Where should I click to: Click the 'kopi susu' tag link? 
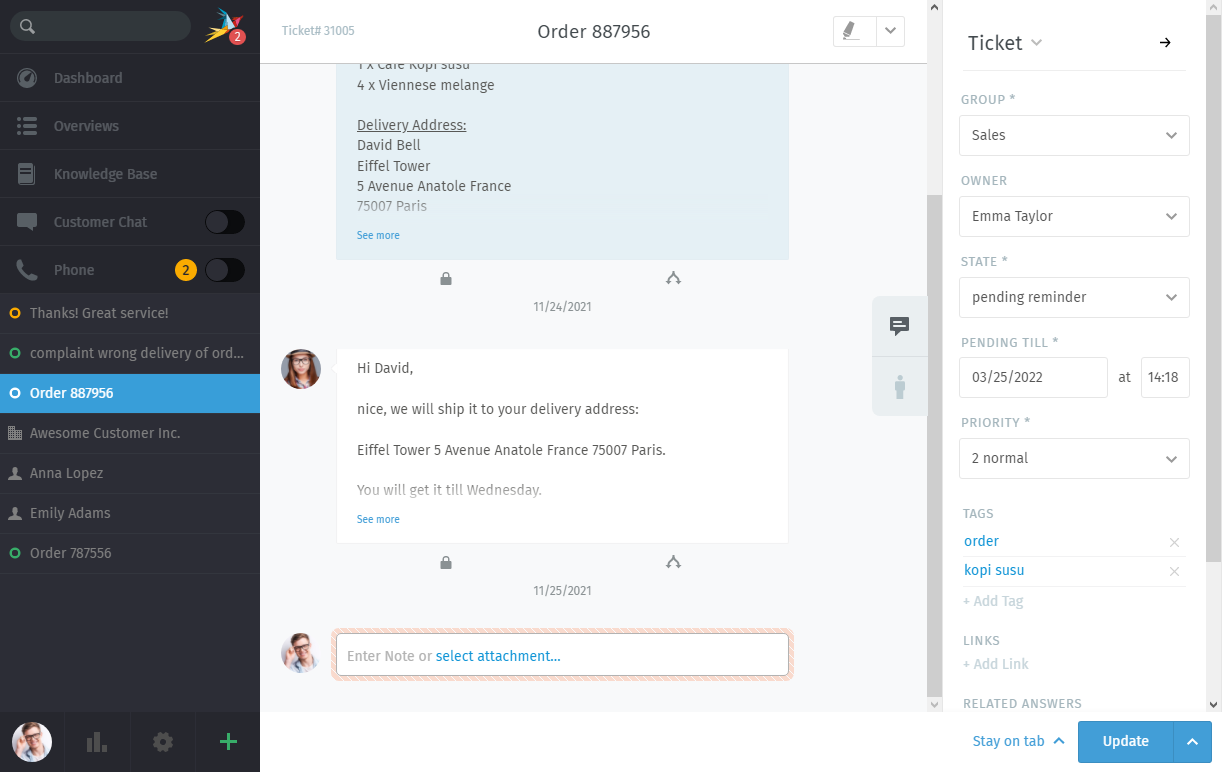(x=994, y=570)
